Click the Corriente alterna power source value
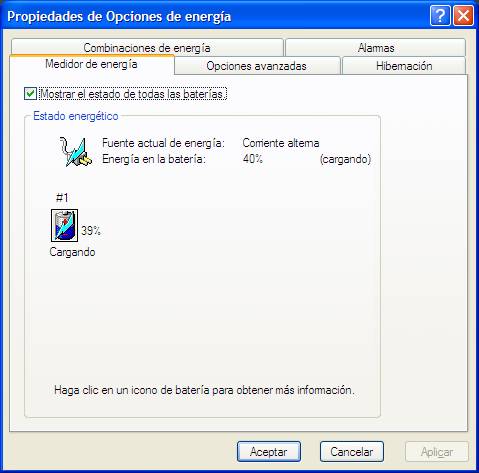479x473 pixels. click(x=281, y=143)
